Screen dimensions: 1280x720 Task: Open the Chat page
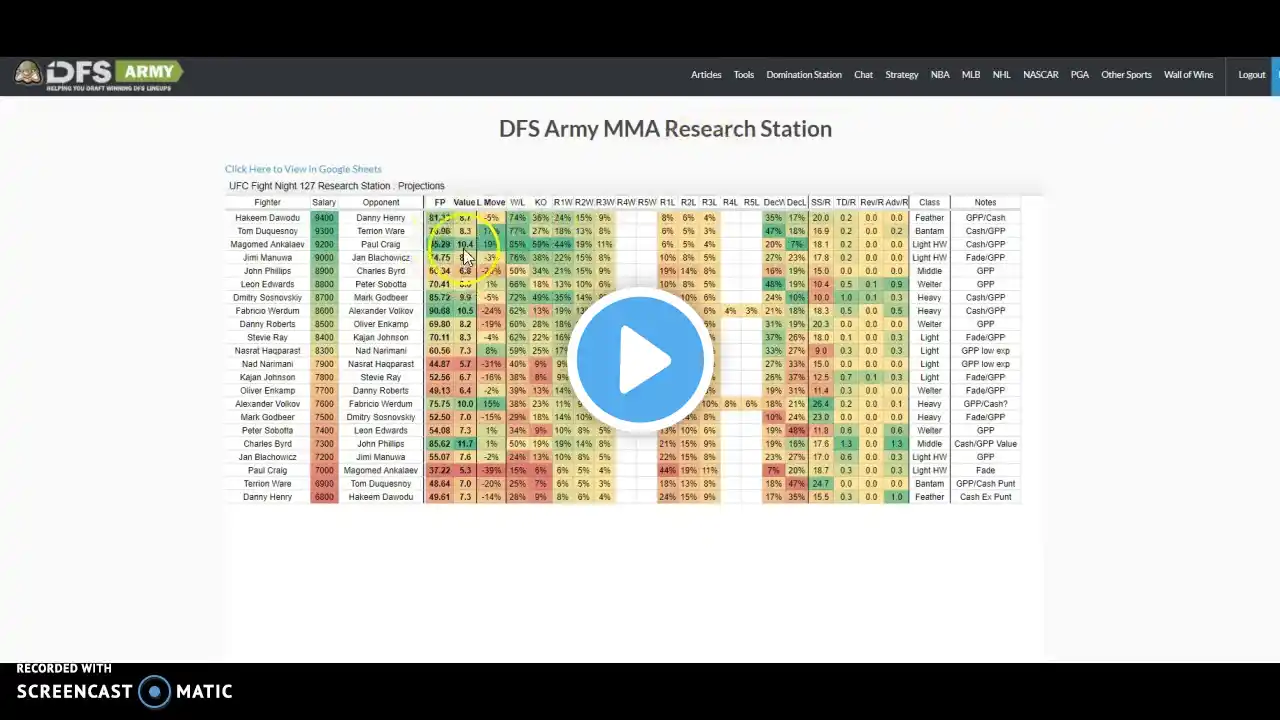coord(863,75)
